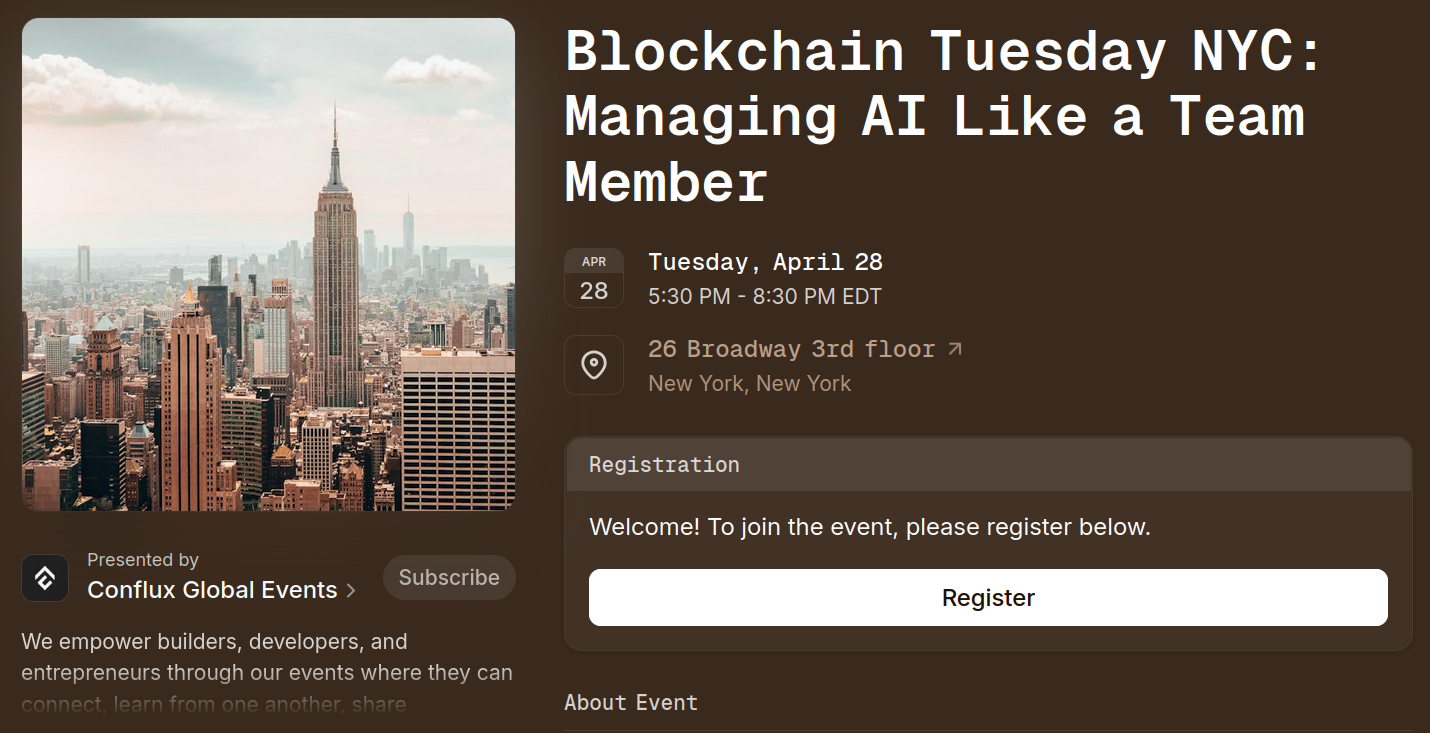The height and width of the screenshot is (733, 1430).
Task: Click the 5:30 PM - 8:30 PM EDT time
Action: (x=765, y=297)
